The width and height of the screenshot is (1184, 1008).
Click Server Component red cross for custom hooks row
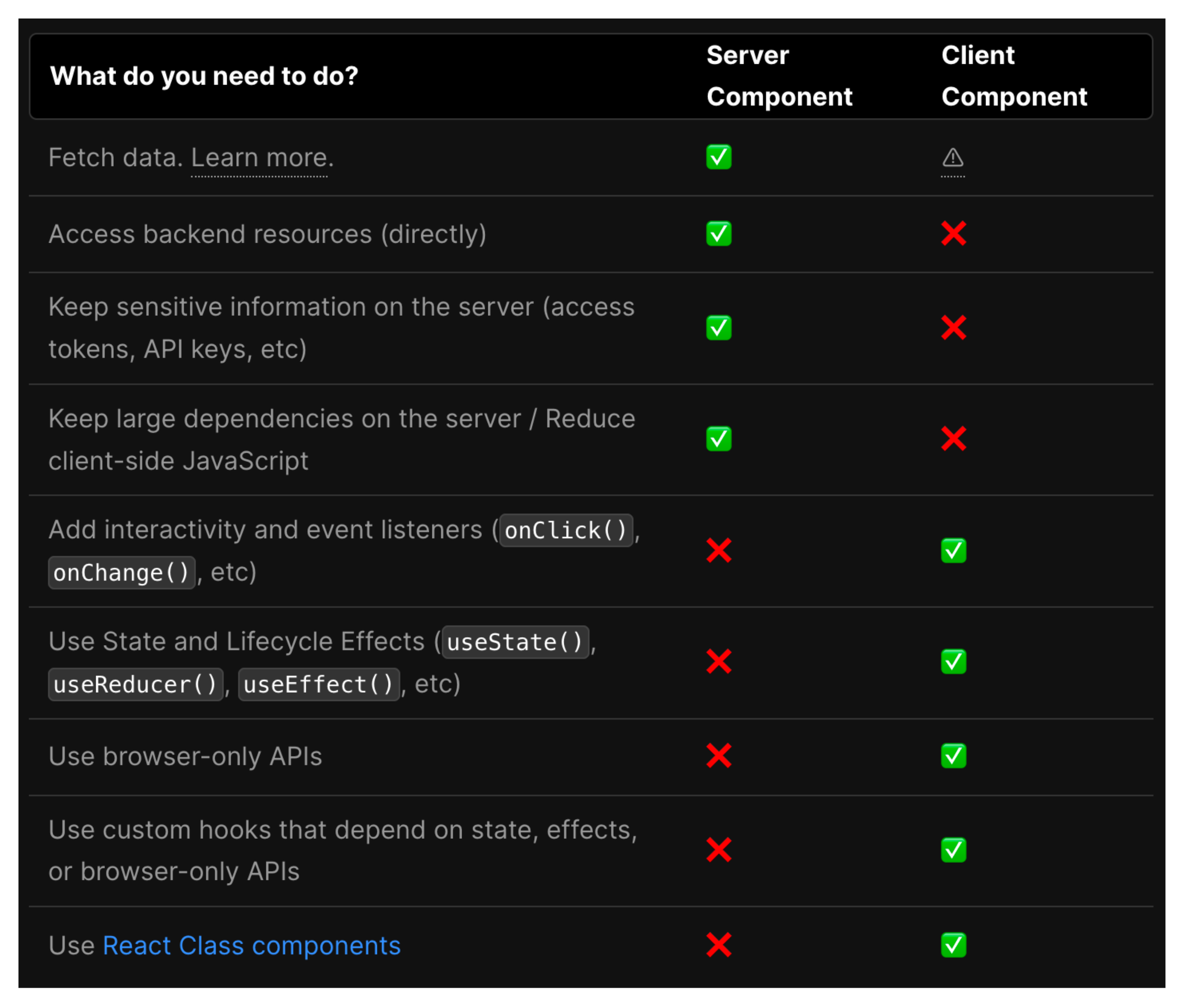coord(719,850)
